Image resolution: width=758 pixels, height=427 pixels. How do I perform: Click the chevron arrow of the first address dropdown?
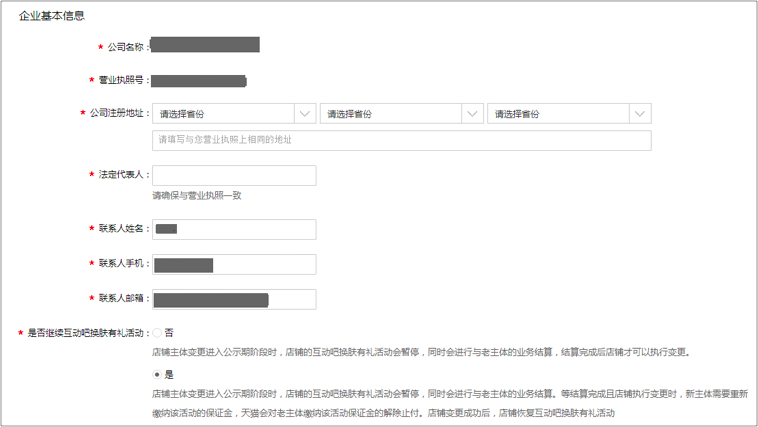[304, 114]
